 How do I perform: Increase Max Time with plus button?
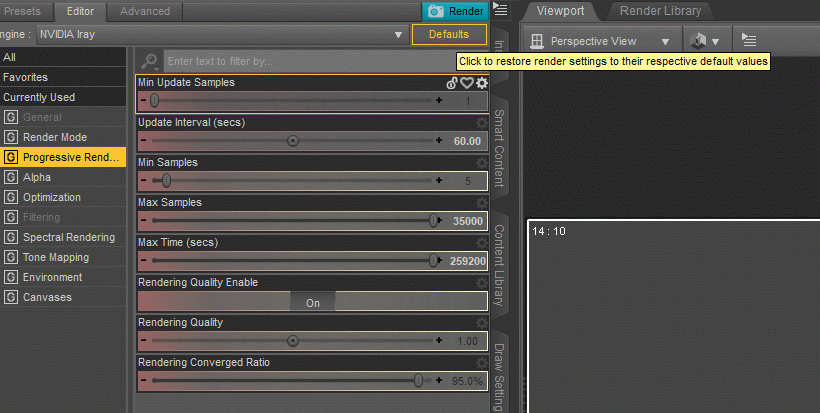439,260
